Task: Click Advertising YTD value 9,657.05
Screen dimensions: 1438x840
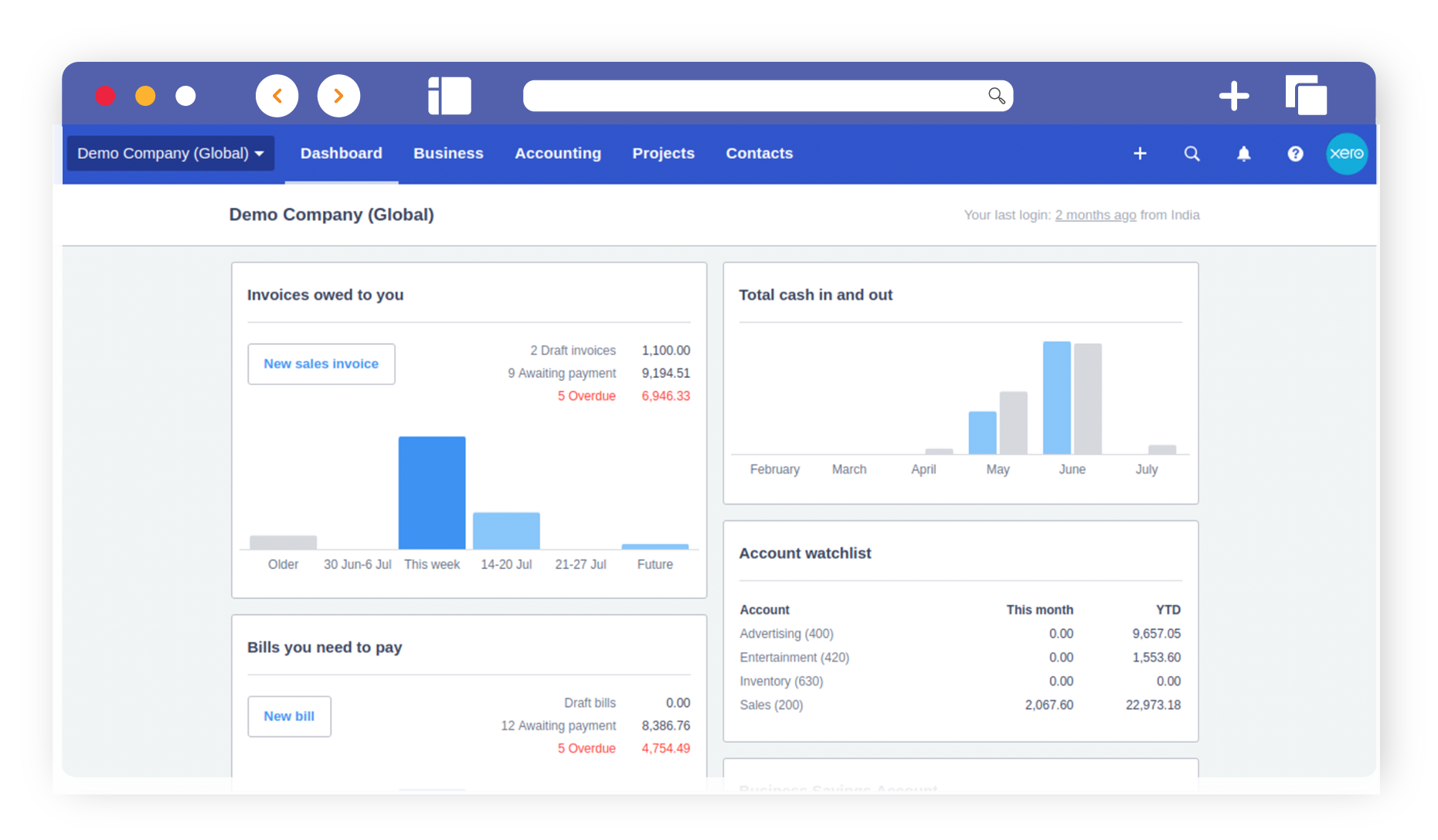Action: tap(1156, 634)
